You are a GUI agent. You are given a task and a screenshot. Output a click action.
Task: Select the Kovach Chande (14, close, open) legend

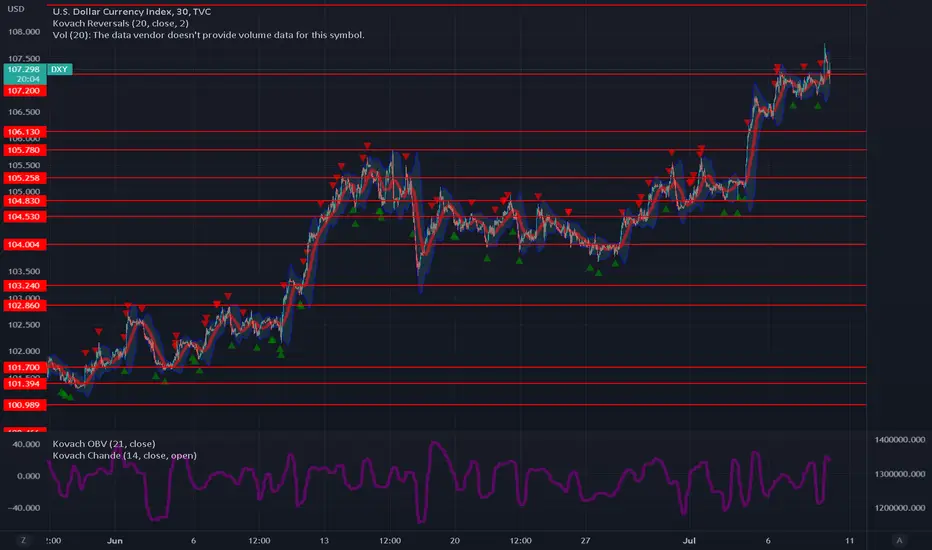pos(125,455)
